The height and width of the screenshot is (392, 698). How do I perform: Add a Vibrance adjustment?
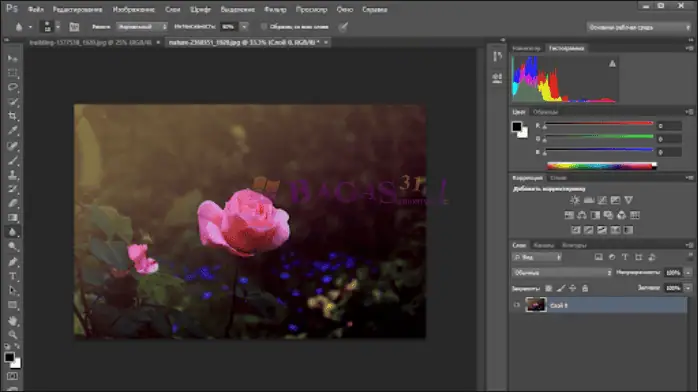629,200
